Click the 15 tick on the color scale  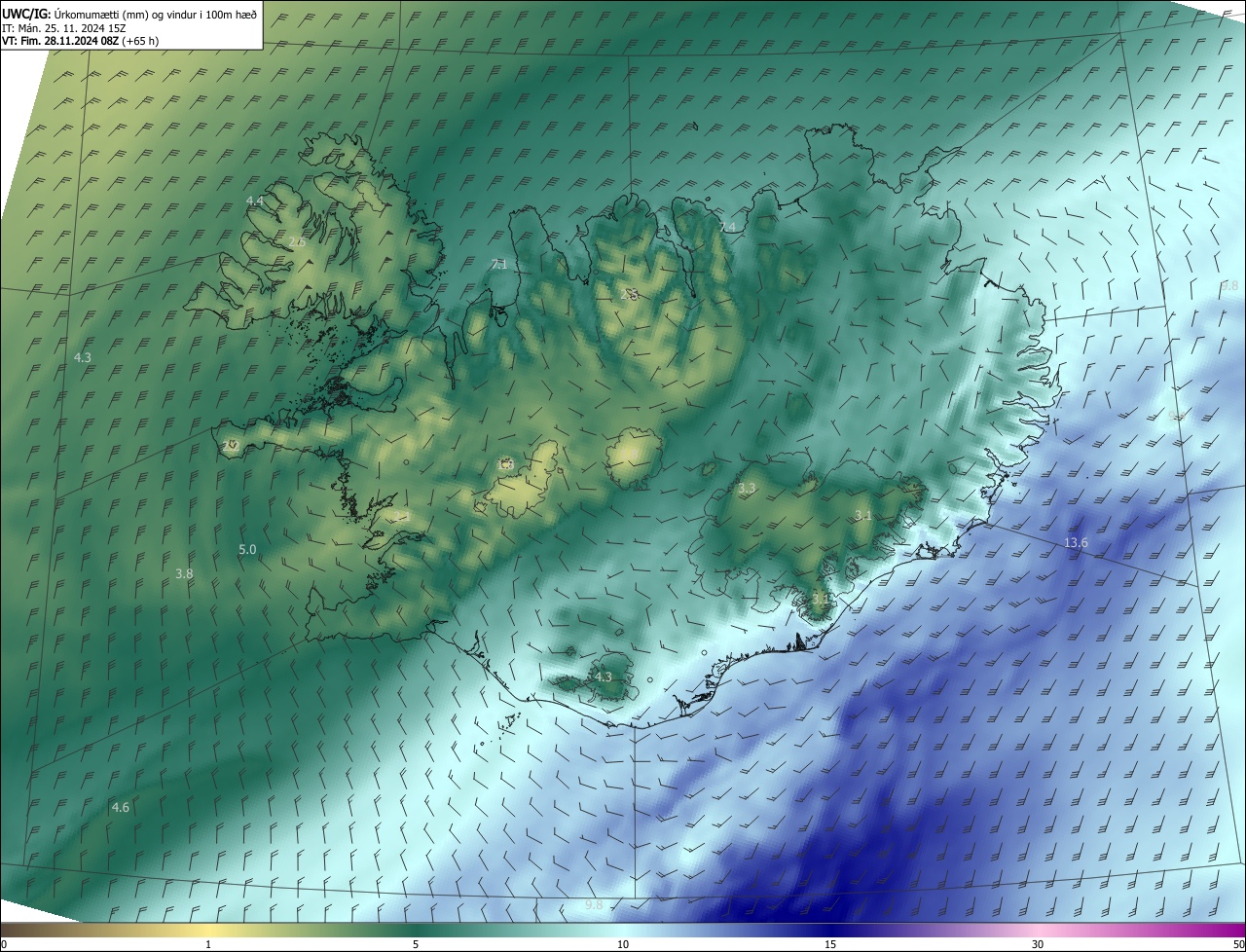point(830,944)
